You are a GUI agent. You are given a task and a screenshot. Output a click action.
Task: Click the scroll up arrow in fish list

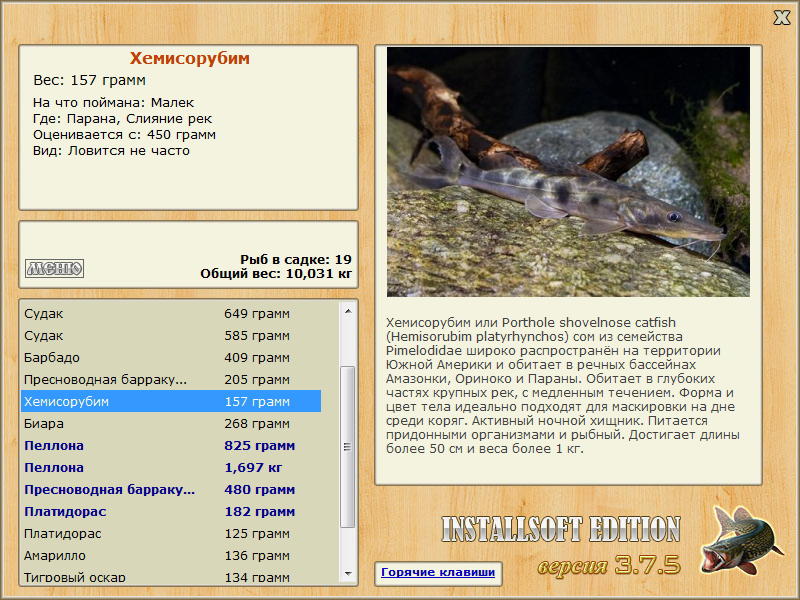348,311
